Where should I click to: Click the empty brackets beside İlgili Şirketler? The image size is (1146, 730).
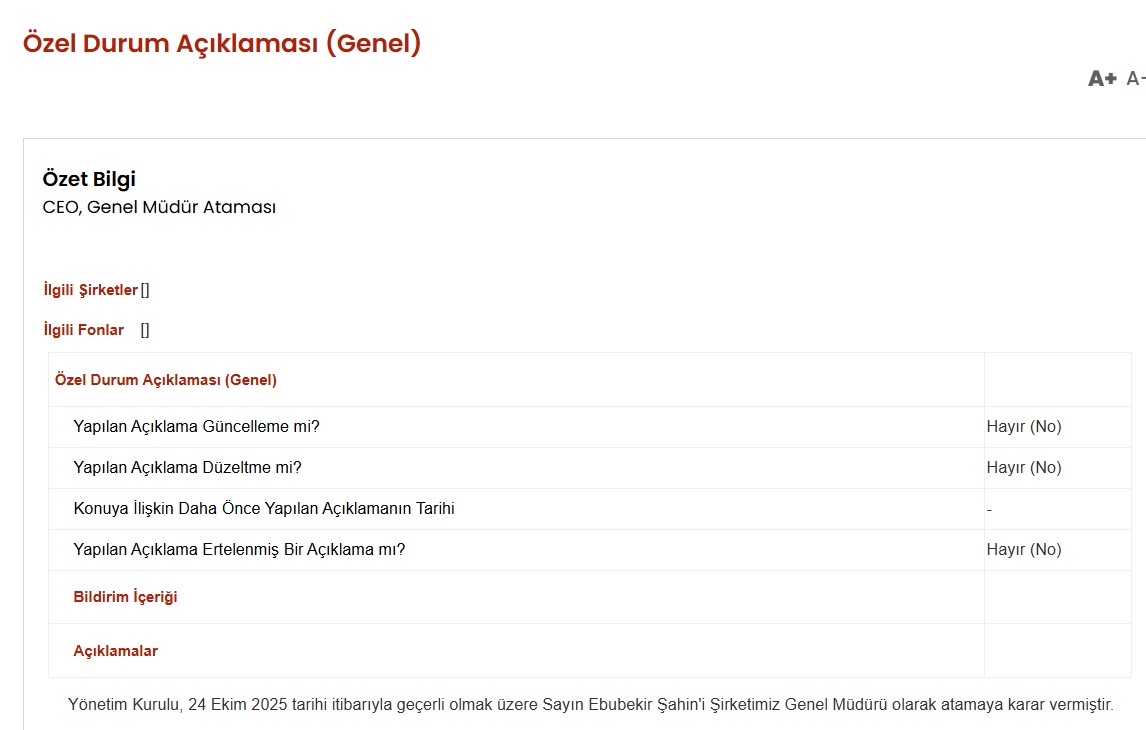tap(145, 290)
